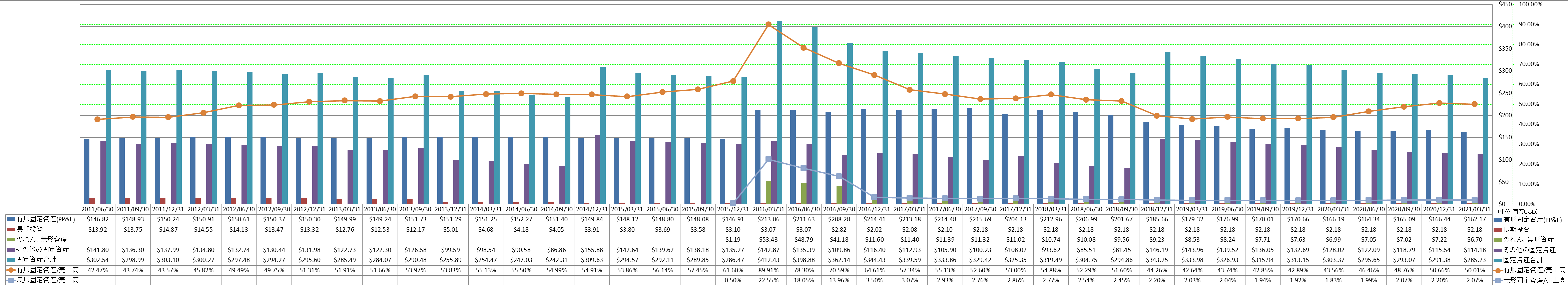Click the $155.88 other fixed assets cell

[x=592, y=250]
